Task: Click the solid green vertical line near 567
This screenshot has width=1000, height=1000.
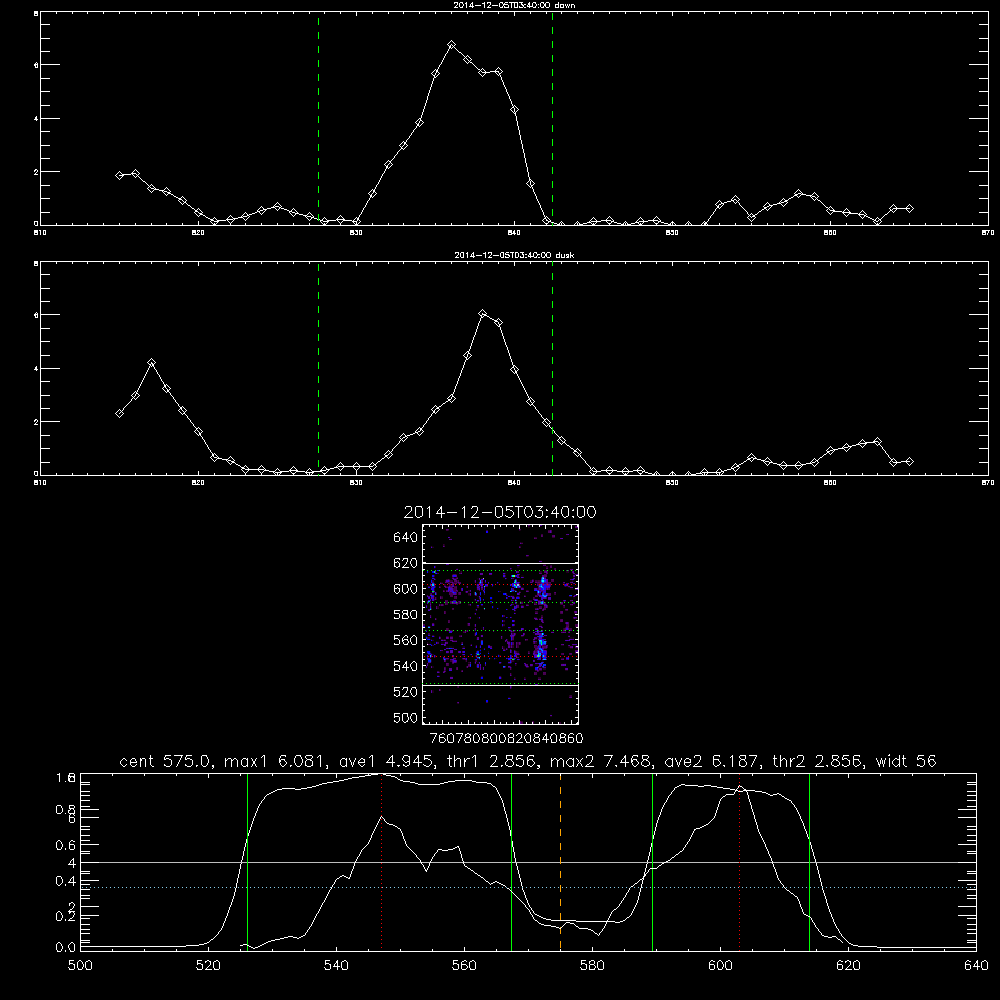Action: coord(511,862)
